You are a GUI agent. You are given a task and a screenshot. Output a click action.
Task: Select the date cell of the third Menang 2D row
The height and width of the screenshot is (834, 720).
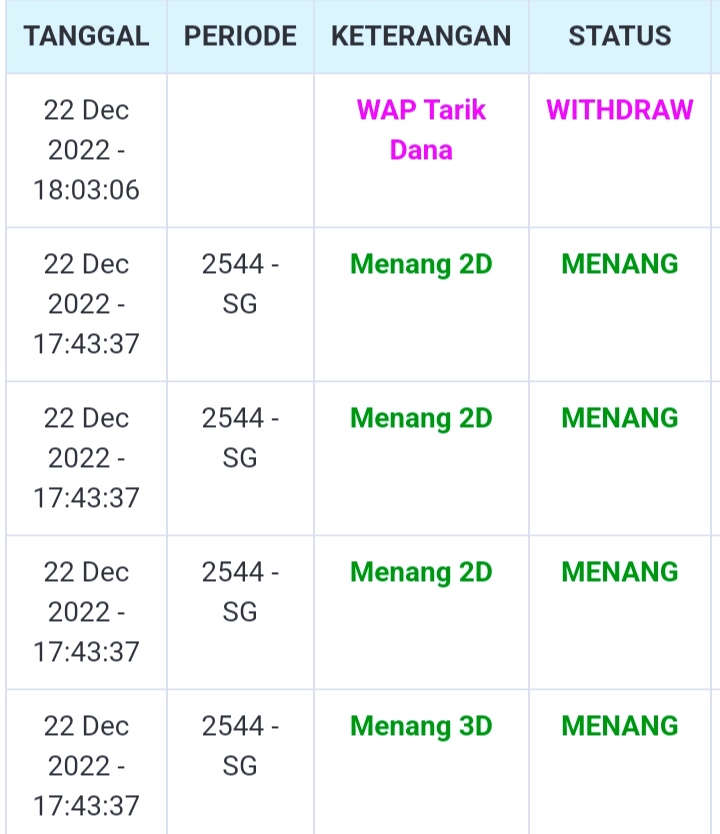coord(86,611)
